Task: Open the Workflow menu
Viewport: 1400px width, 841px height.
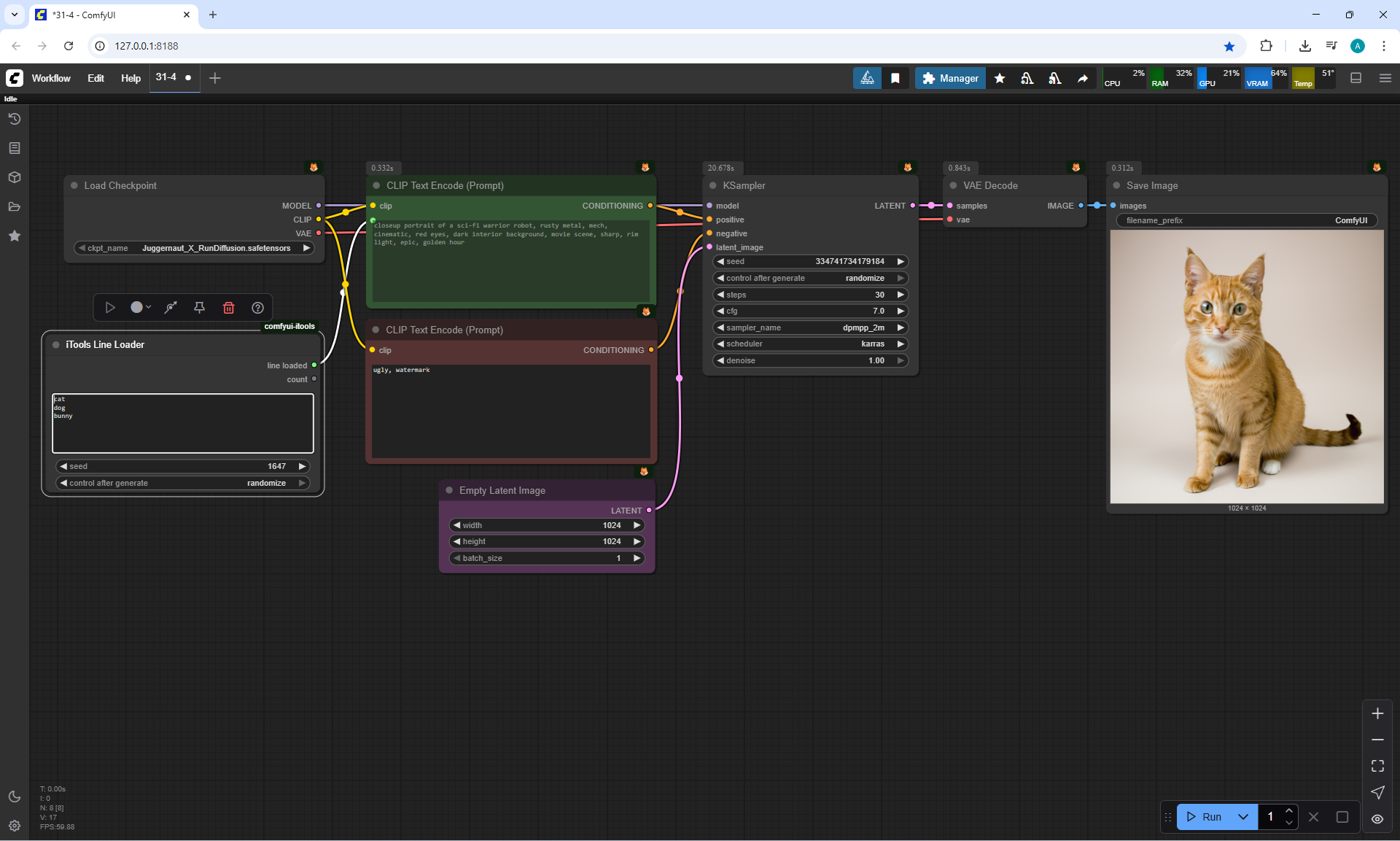Action: (x=51, y=78)
